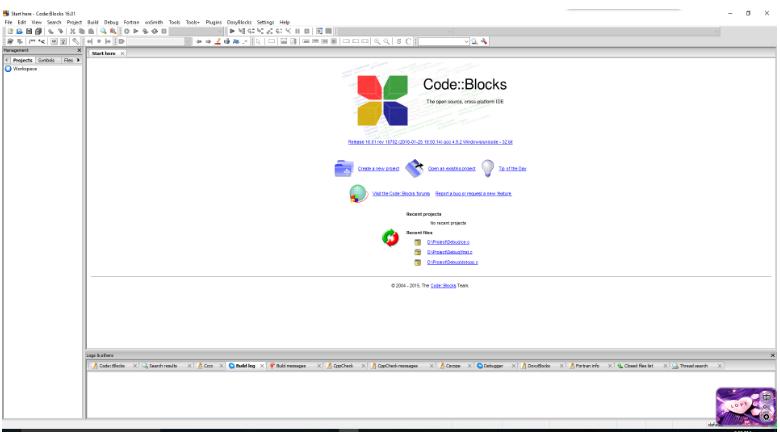Viewport: 780px width, 438px height.
Task: Click the Zoom out magnifier icon
Action: (x=387, y=42)
